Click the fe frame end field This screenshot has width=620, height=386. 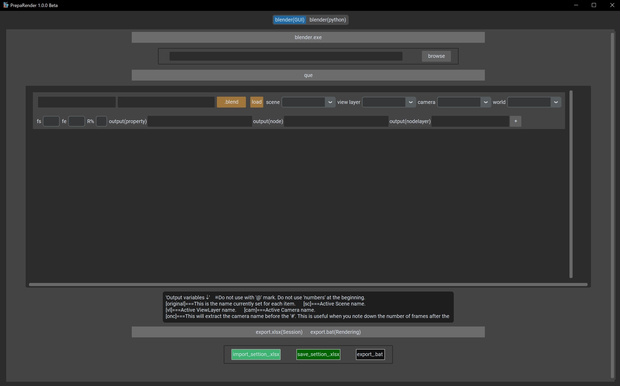[76, 121]
